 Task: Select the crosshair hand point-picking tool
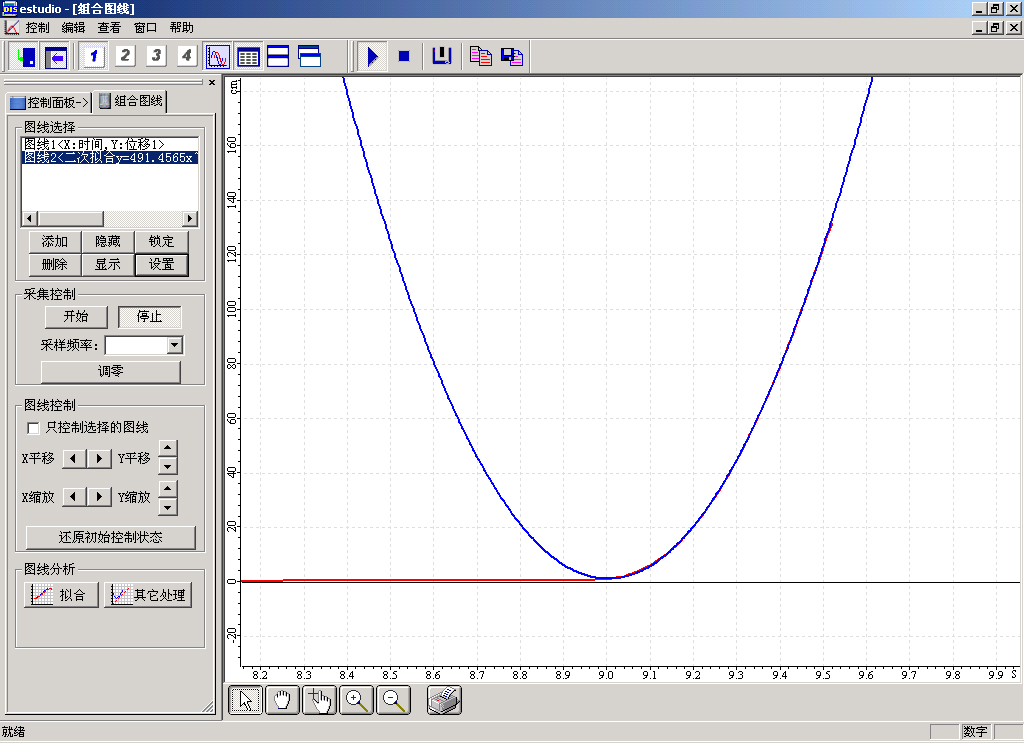click(320, 700)
